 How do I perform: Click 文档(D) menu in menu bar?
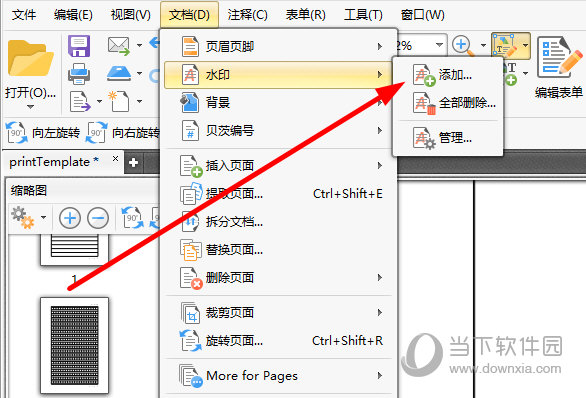189,15
